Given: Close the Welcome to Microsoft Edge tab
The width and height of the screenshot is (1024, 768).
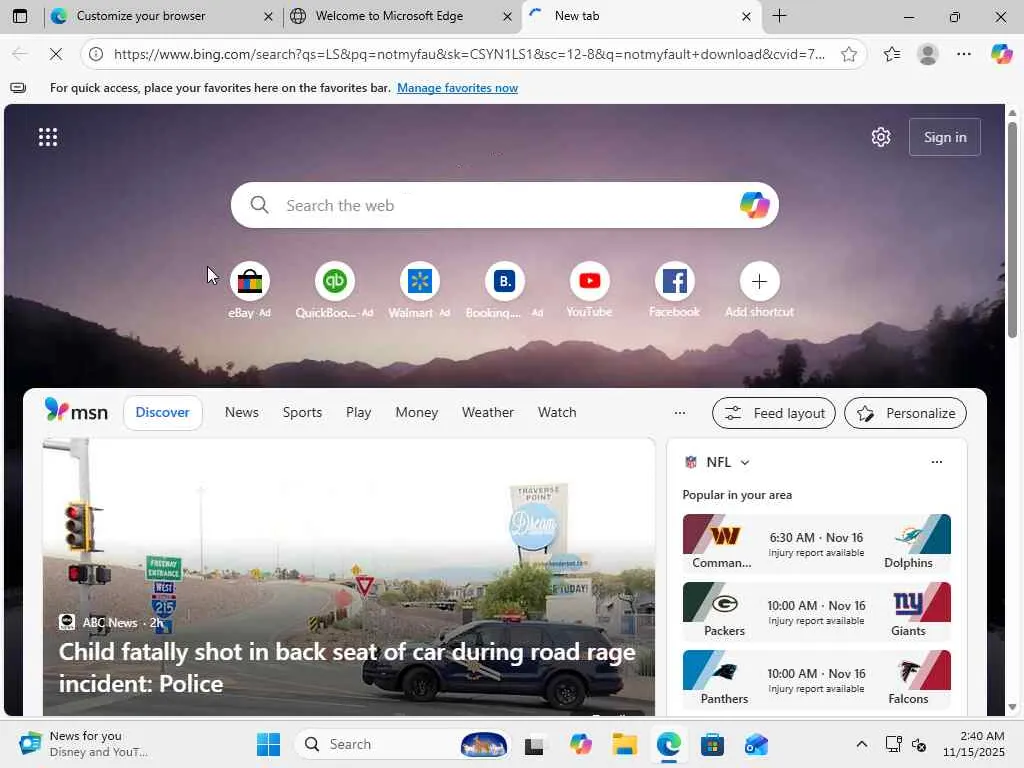Looking at the screenshot, I should (x=507, y=16).
